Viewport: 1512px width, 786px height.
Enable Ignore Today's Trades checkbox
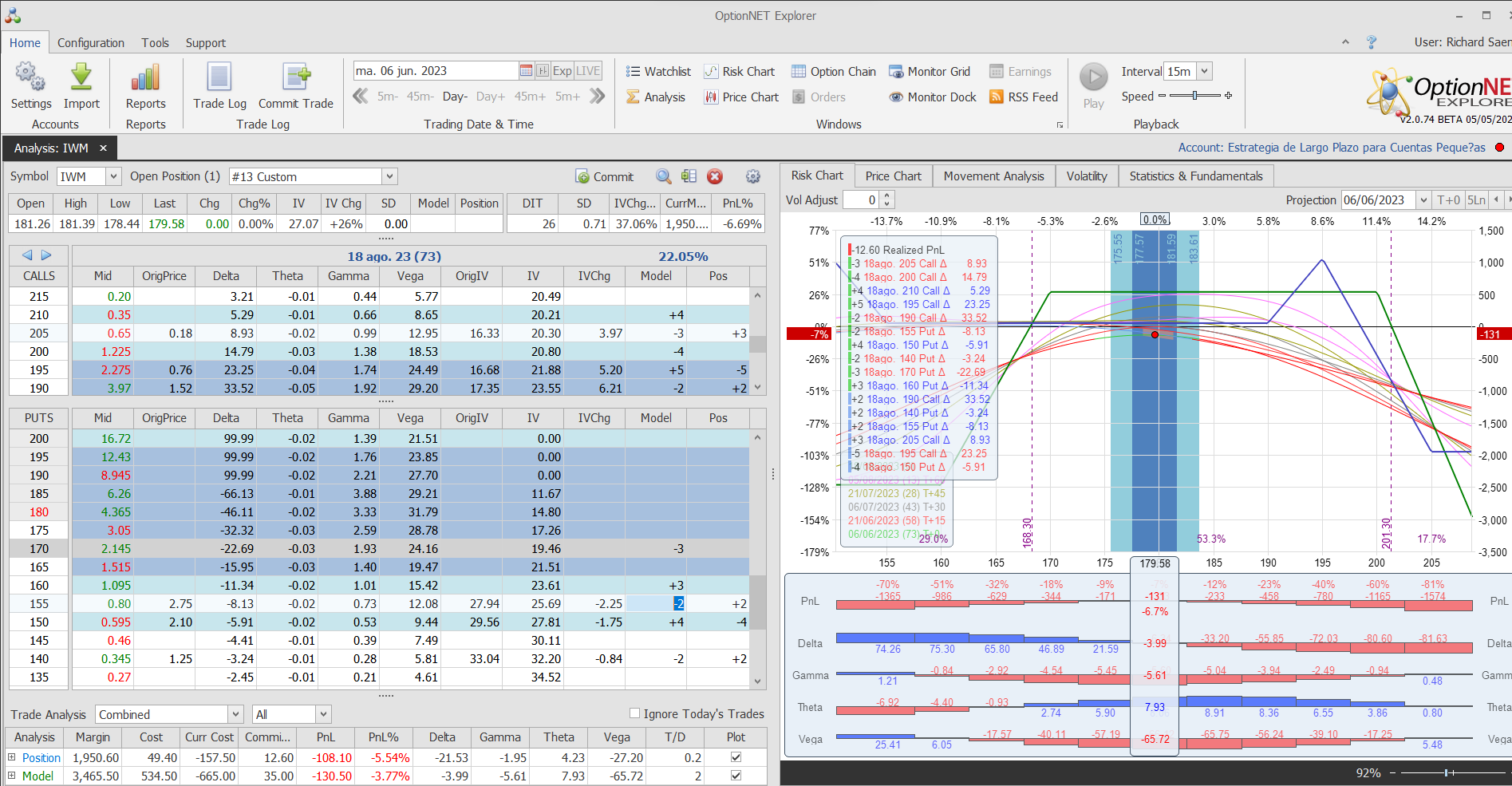click(635, 713)
